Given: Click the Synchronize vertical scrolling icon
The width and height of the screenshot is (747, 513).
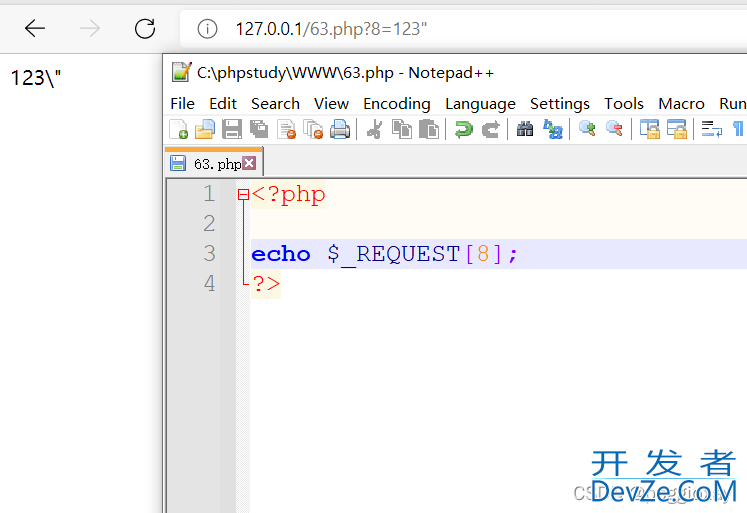Looking at the screenshot, I should pos(649,129).
